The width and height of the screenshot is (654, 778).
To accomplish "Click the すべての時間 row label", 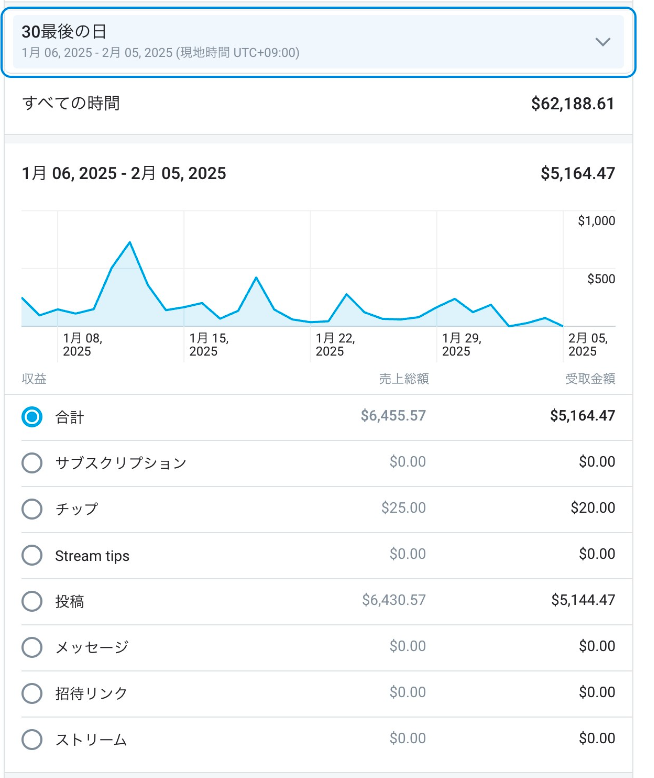I will click(x=71, y=103).
